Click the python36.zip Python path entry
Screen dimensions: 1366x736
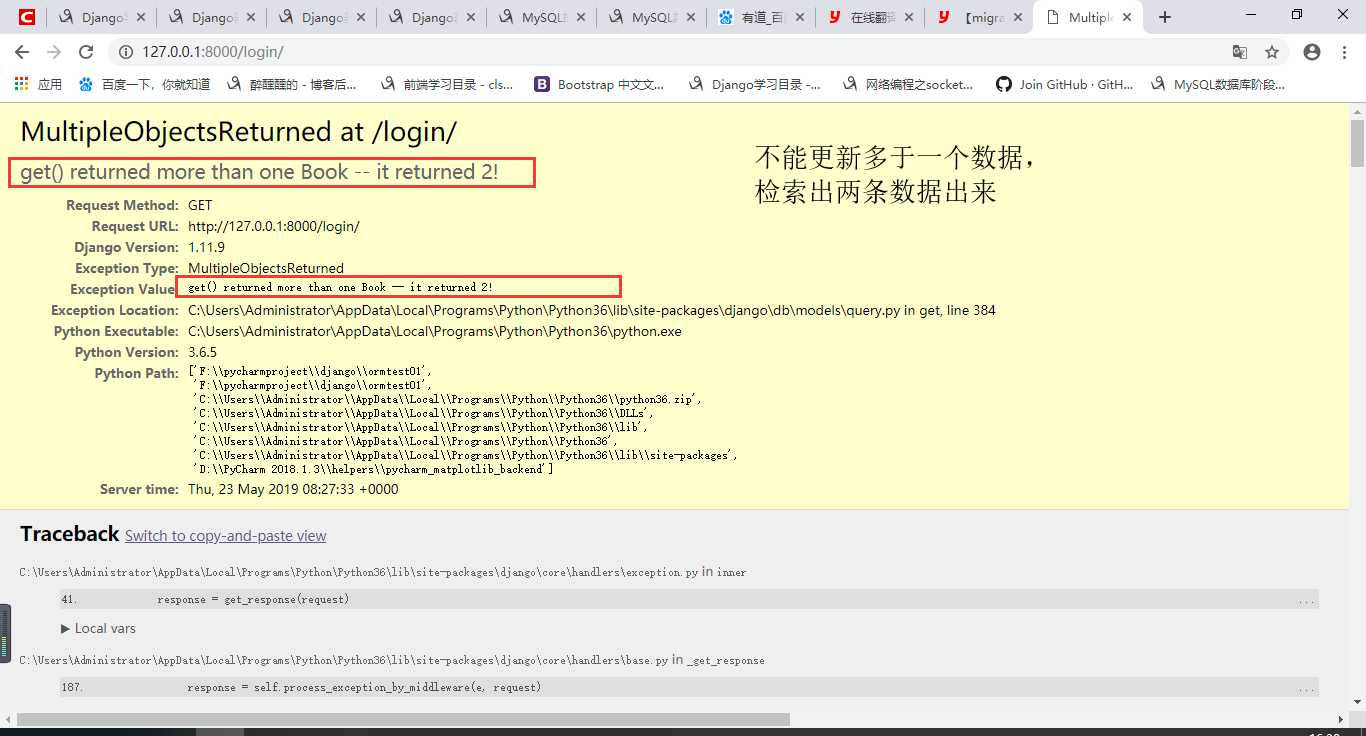coord(447,399)
